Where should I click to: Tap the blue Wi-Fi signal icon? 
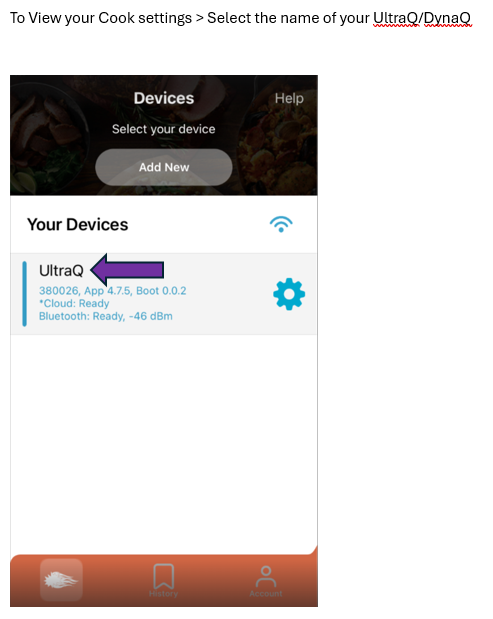(281, 224)
